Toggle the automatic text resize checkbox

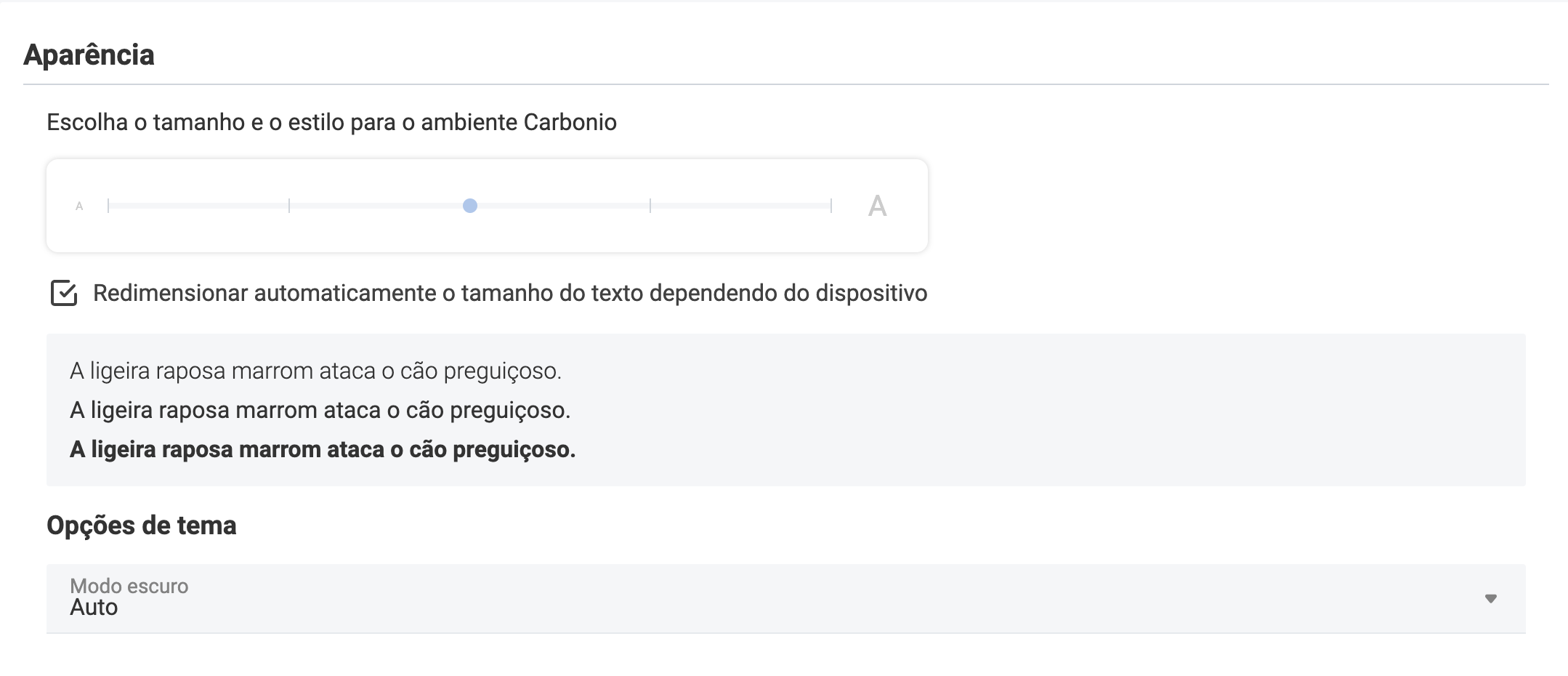[x=64, y=293]
